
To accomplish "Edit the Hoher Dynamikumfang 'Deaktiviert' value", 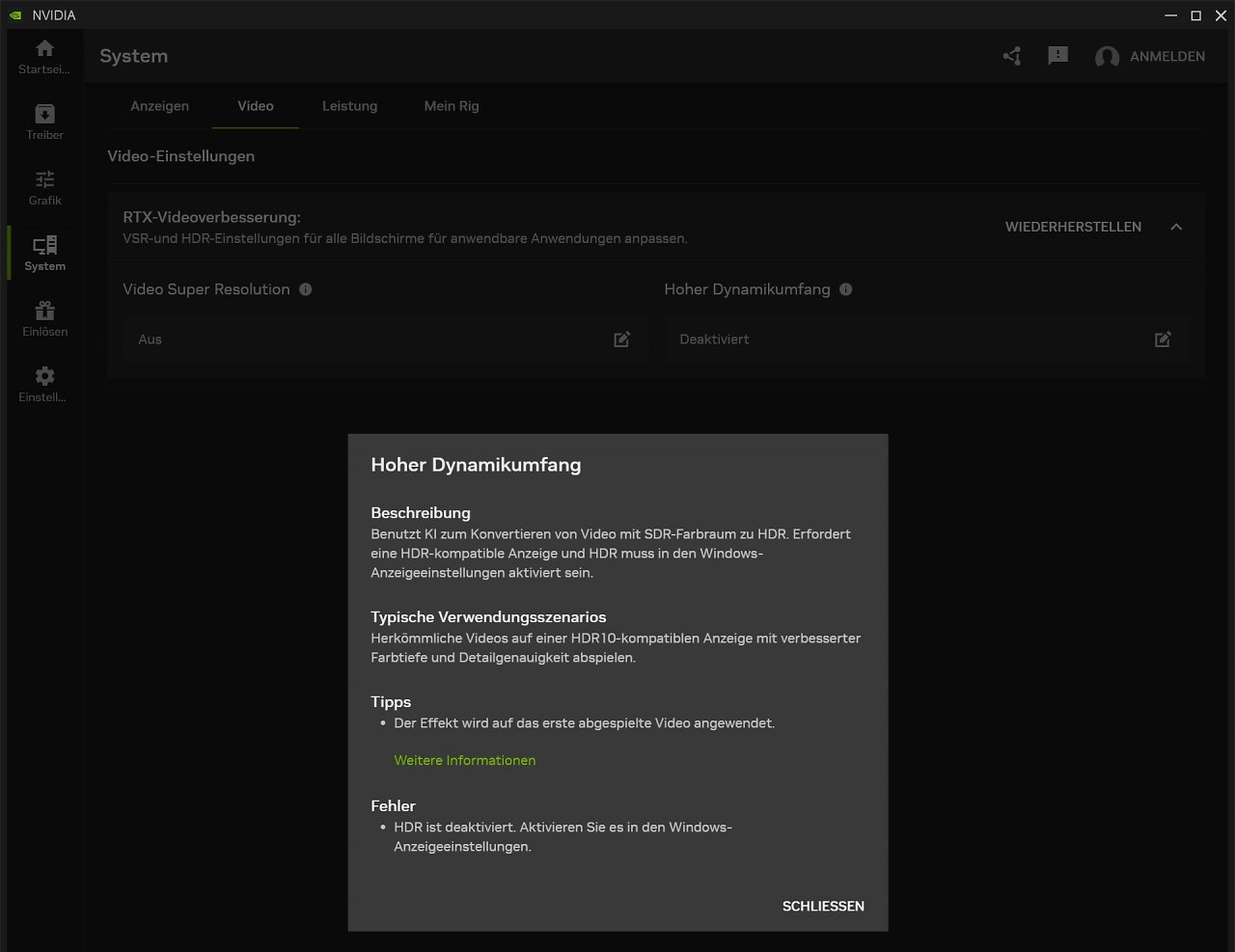I will (x=1164, y=340).
